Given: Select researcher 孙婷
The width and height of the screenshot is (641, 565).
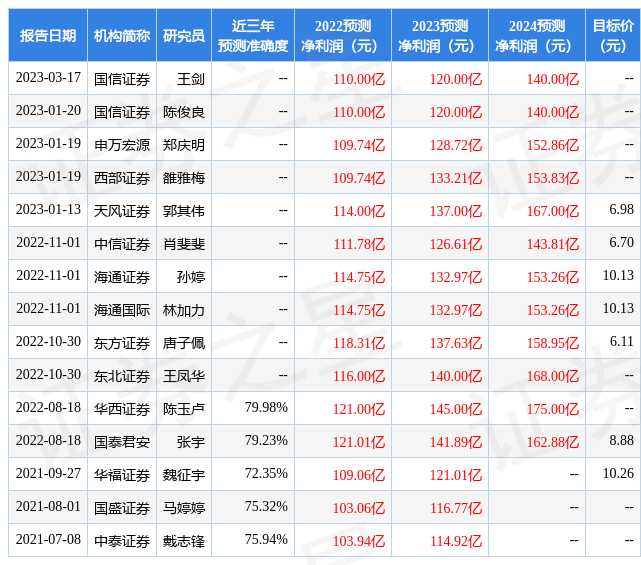Looking at the screenshot, I should (x=191, y=277).
